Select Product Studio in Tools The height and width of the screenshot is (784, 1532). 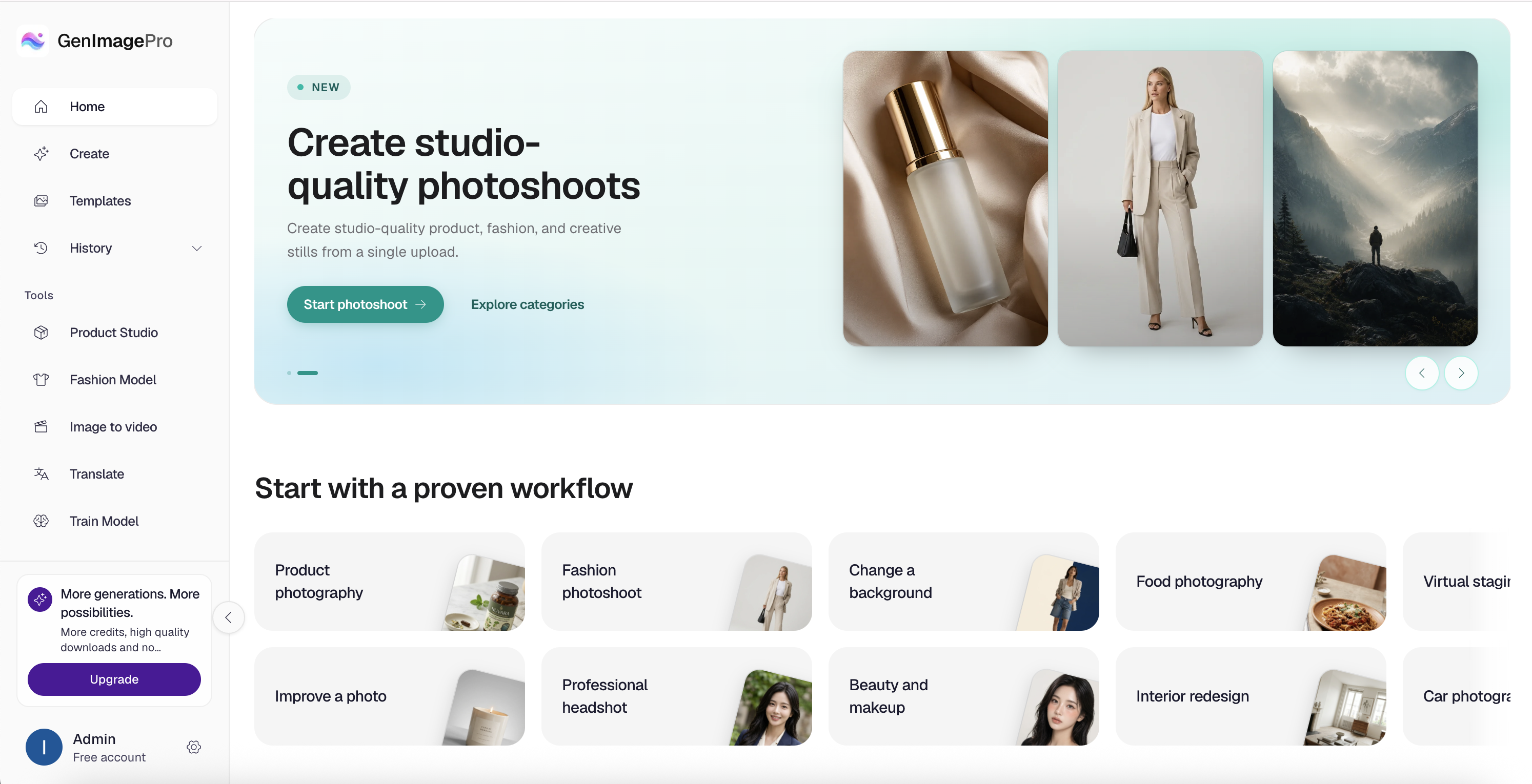pyautogui.click(x=115, y=333)
